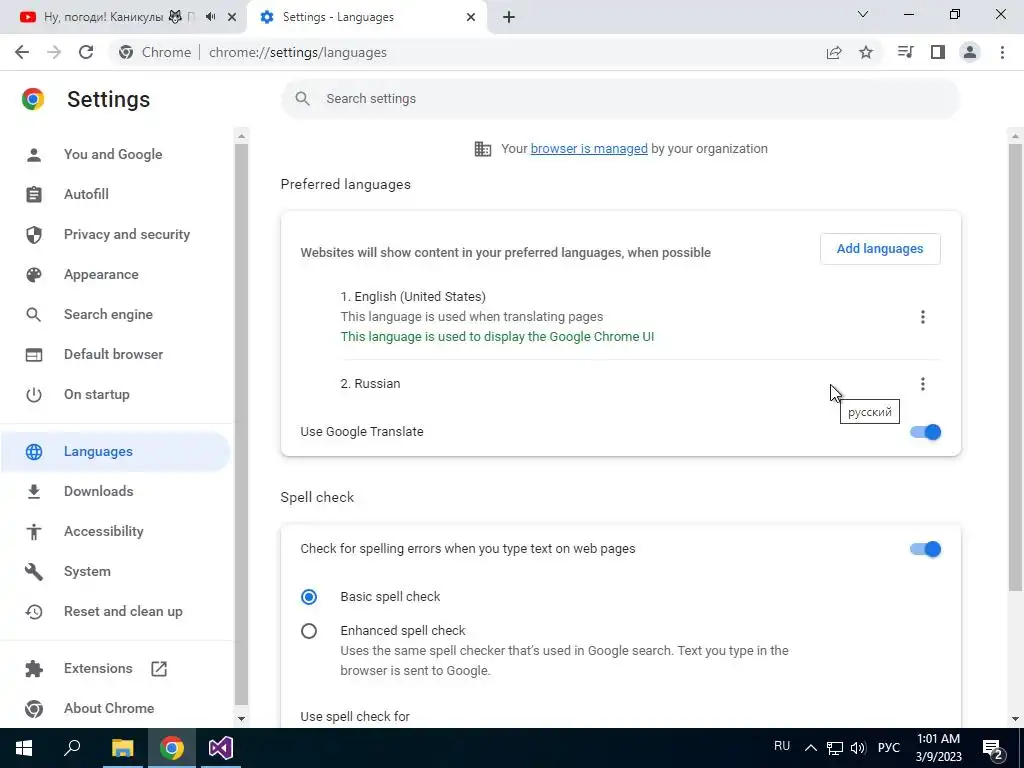This screenshot has height=768, width=1024.
Task: Click the magnifier icon in Search settings
Action: click(302, 99)
